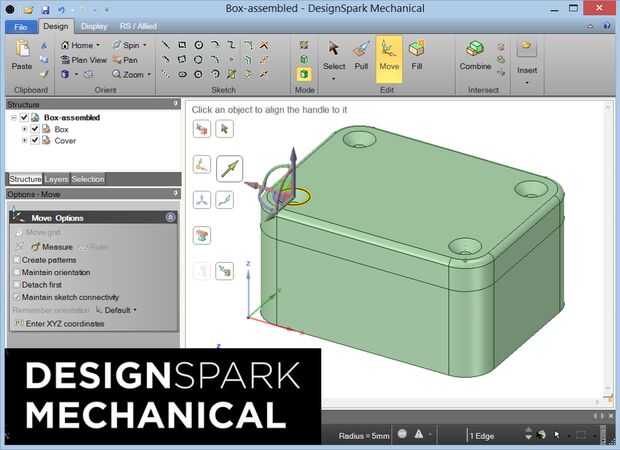Select the three-point rectangle sketch tool
Viewport: 620px width, 450px height.
(182, 59)
